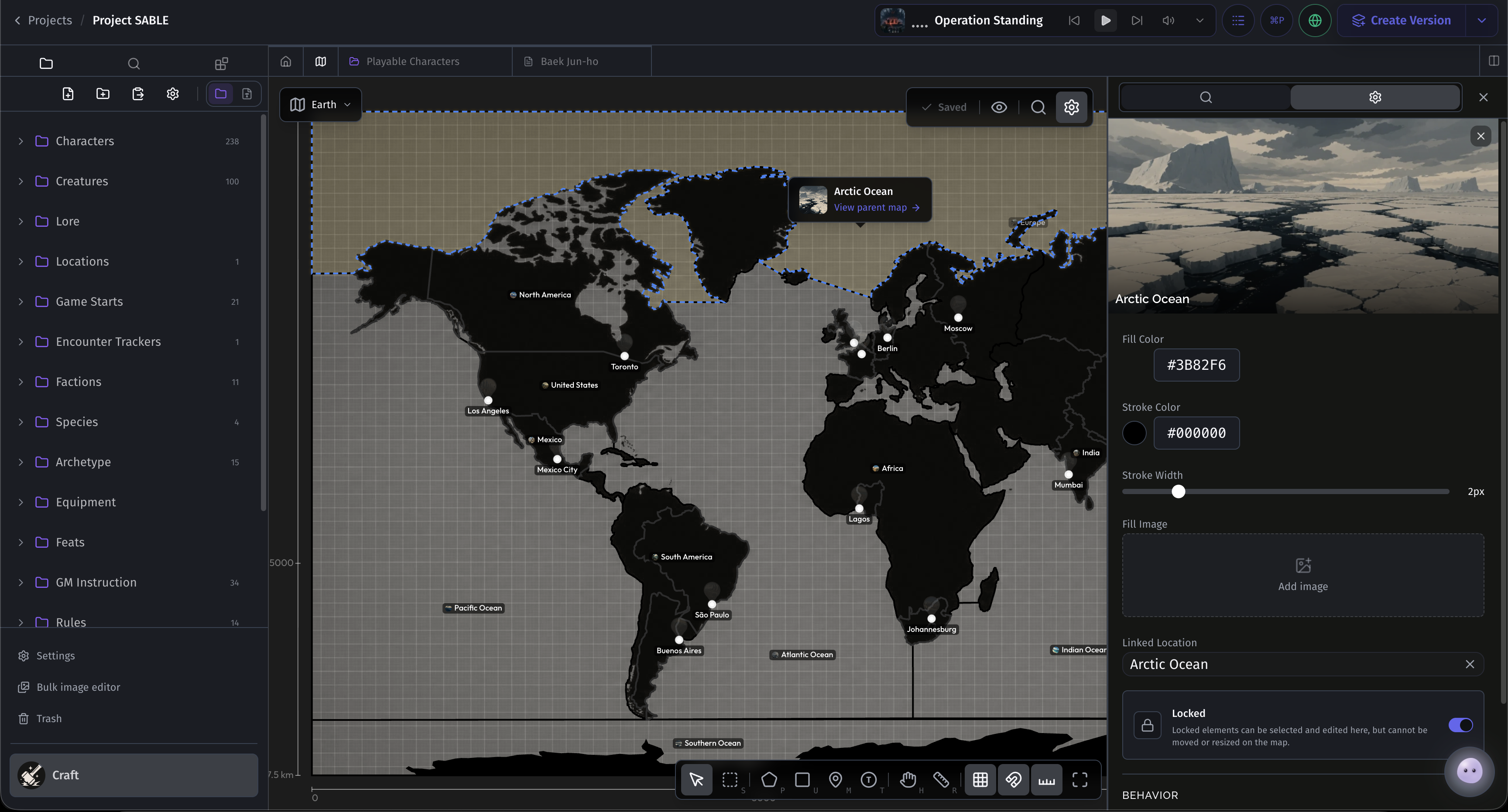Expand the Factions folder
Image resolution: width=1508 pixels, height=812 pixels.
21,382
